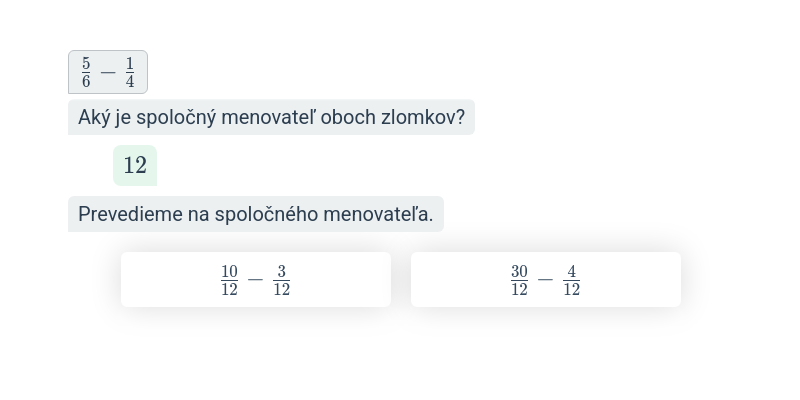Screen dimensions: 800x400
Task: Click the fraction 4/12 in the right option
Action: pos(572,280)
